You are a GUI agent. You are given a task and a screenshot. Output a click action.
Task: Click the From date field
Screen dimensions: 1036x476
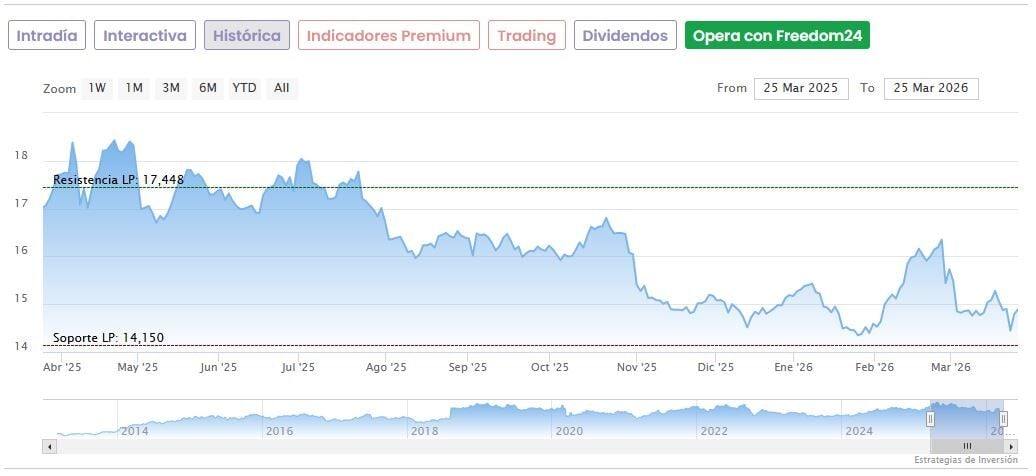pyautogui.click(x=801, y=88)
